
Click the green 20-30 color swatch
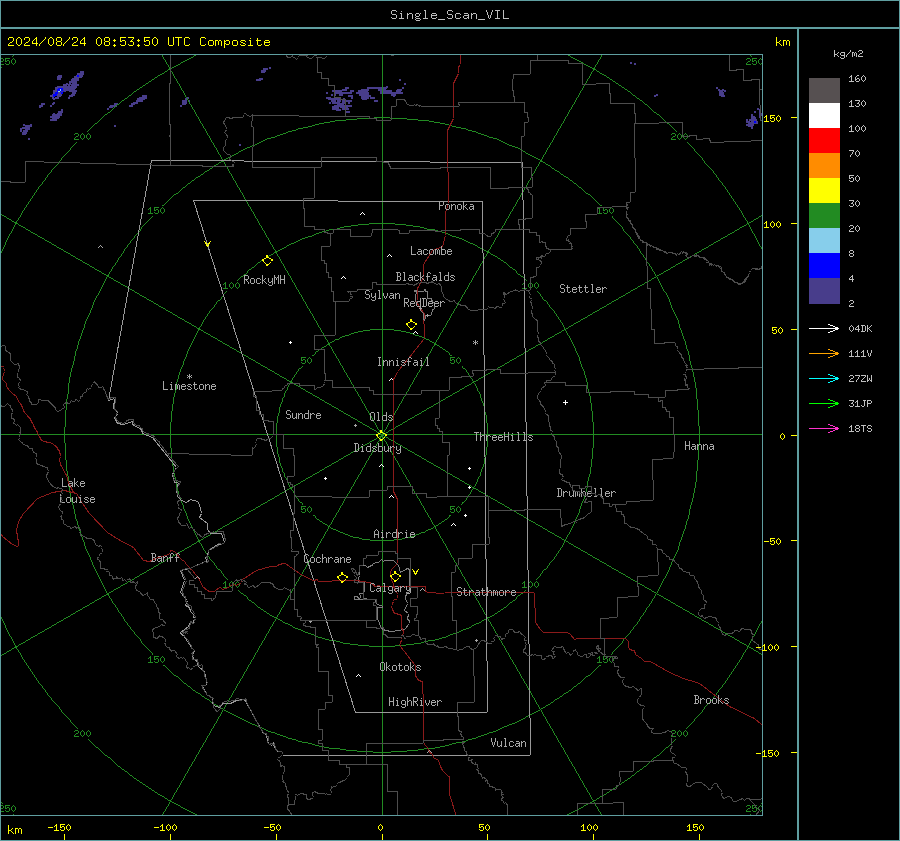(x=824, y=216)
